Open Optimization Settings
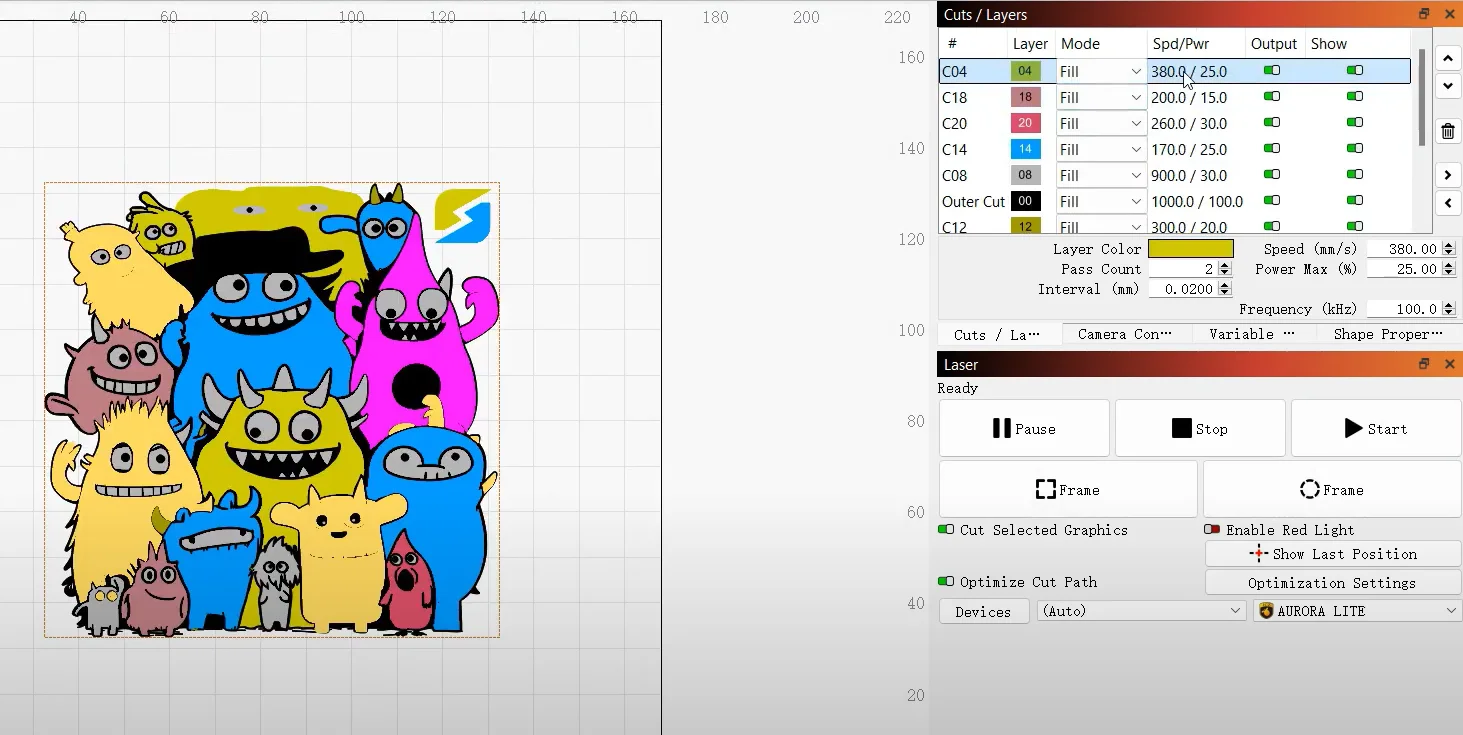This screenshot has width=1463, height=735. click(x=1333, y=583)
